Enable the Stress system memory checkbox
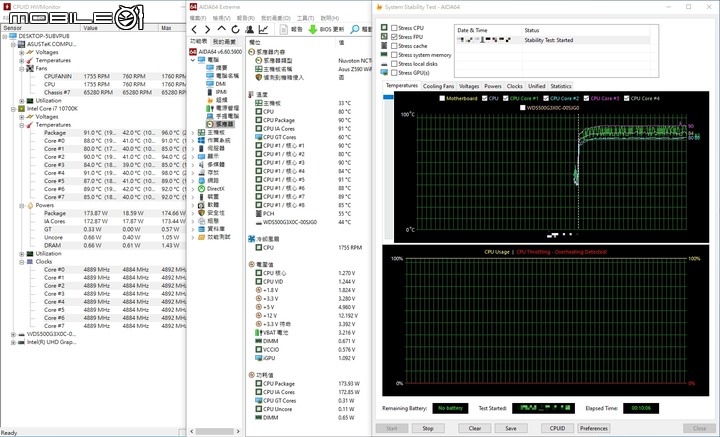 tap(394, 55)
